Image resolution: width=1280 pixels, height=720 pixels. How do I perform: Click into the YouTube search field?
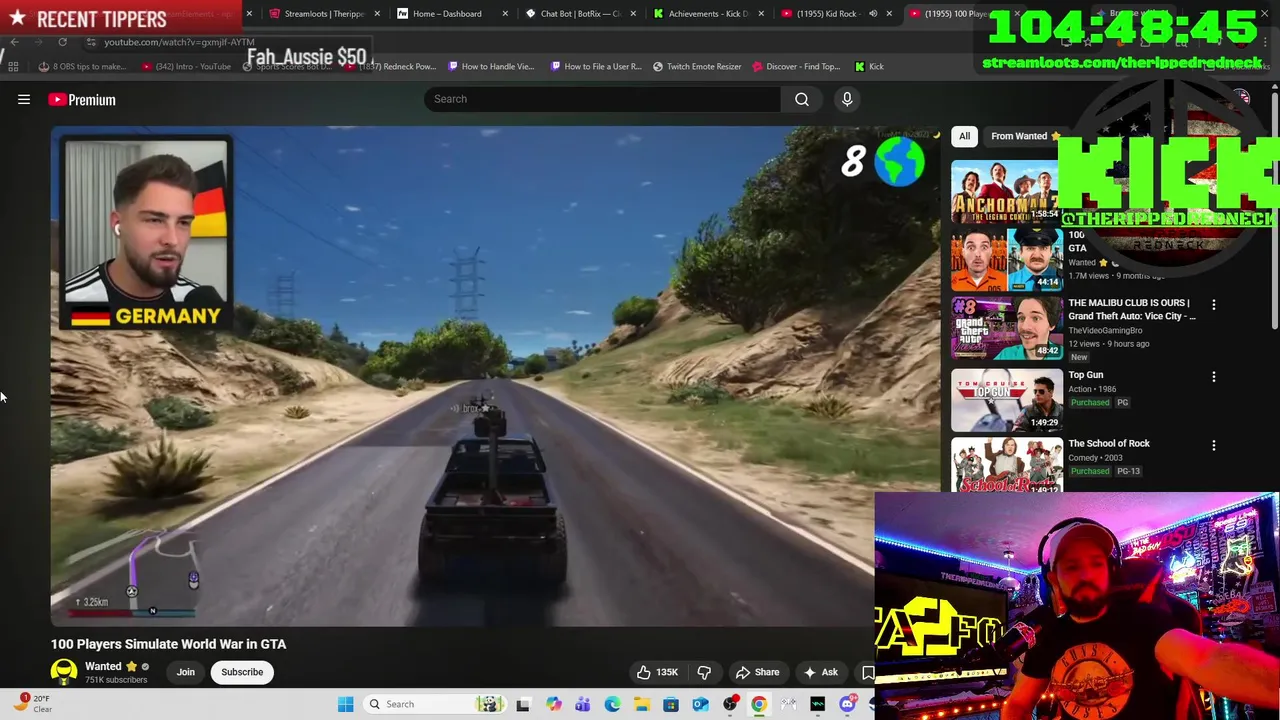coord(602,99)
